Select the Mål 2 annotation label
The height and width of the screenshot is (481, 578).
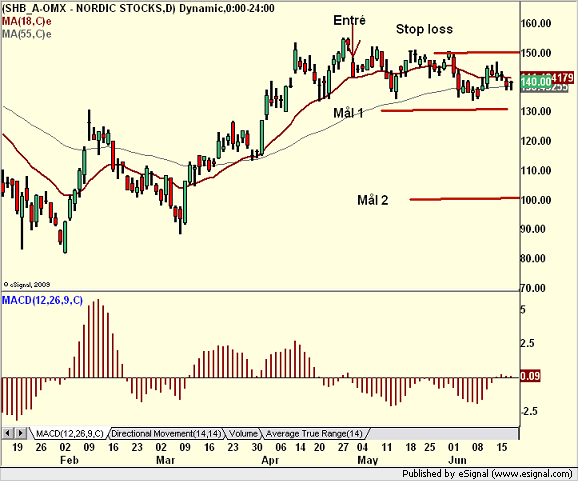click(373, 200)
